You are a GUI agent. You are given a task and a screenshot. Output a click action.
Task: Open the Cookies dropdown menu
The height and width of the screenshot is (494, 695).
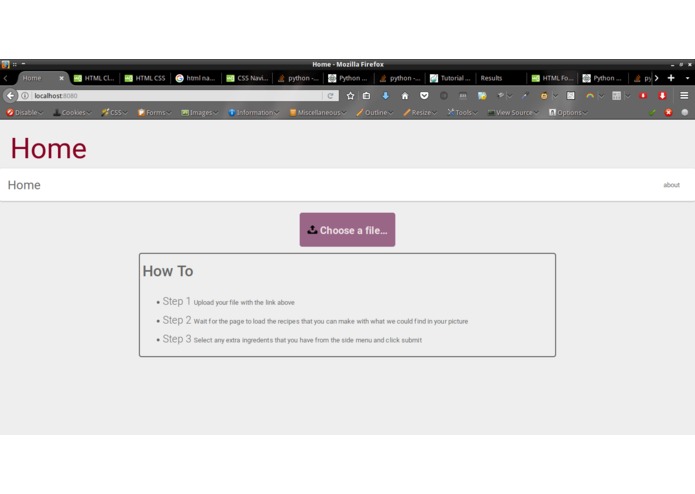click(x=72, y=113)
